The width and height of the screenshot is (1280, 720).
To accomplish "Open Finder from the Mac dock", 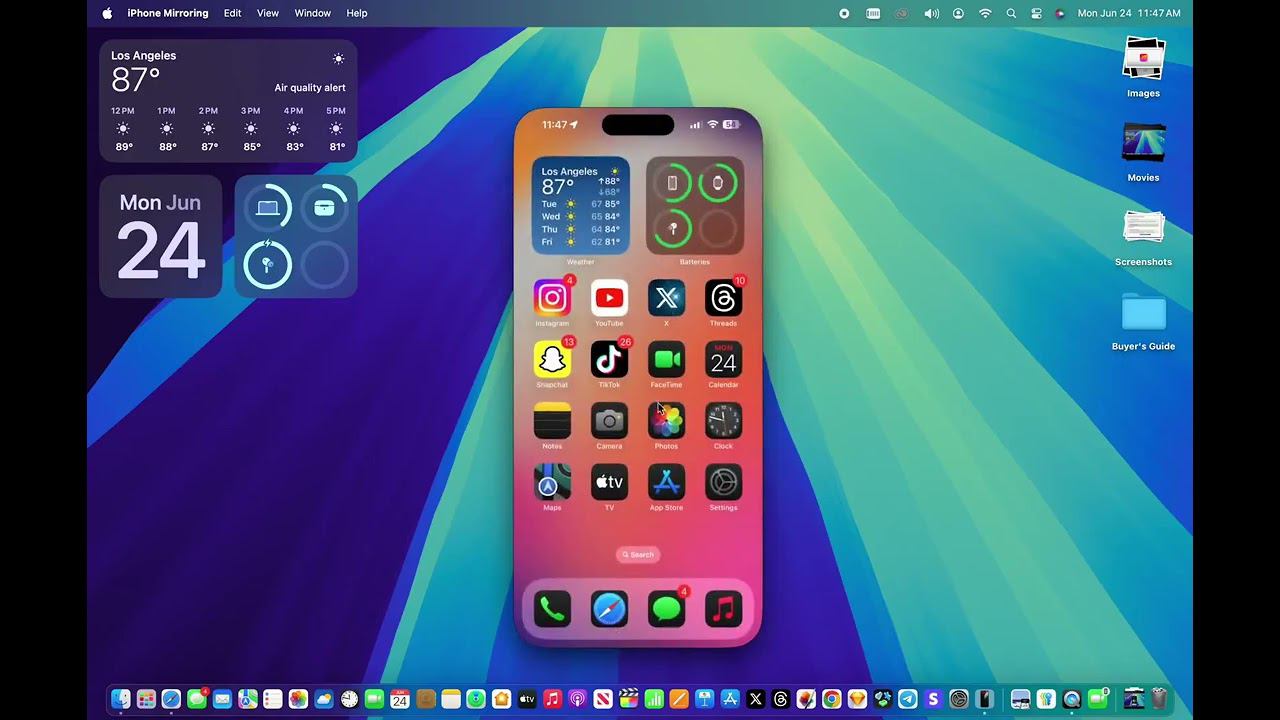I will (x=121, y=699).
